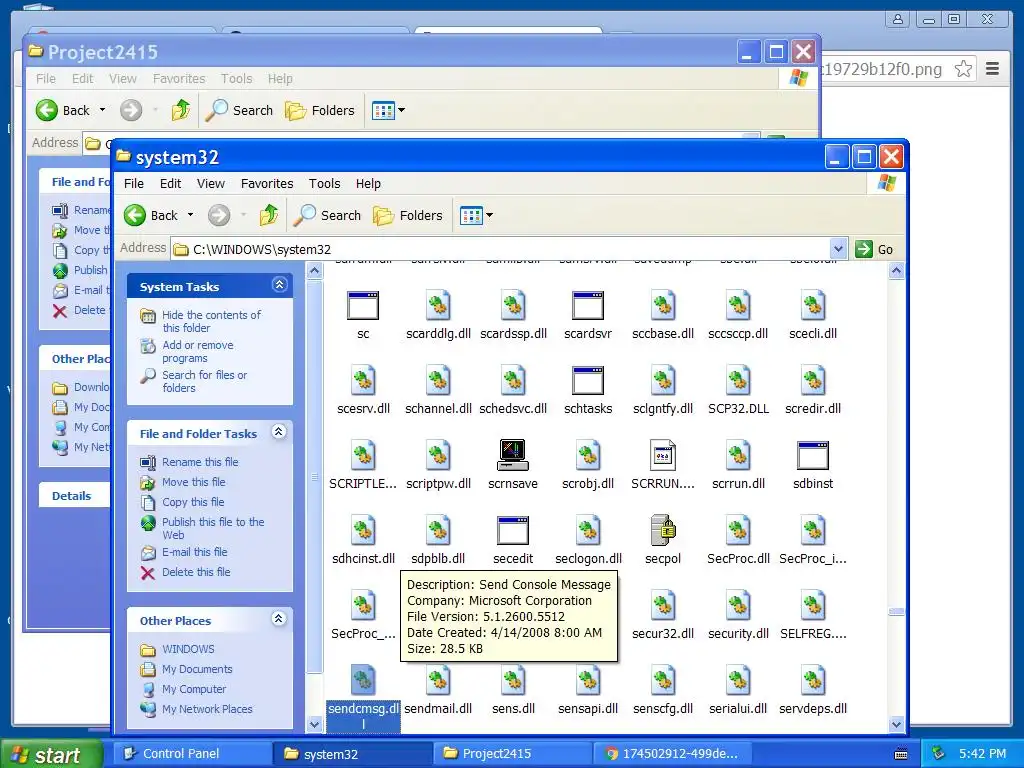
Task: Open File menu in system32 window
Action: [134, 184]
